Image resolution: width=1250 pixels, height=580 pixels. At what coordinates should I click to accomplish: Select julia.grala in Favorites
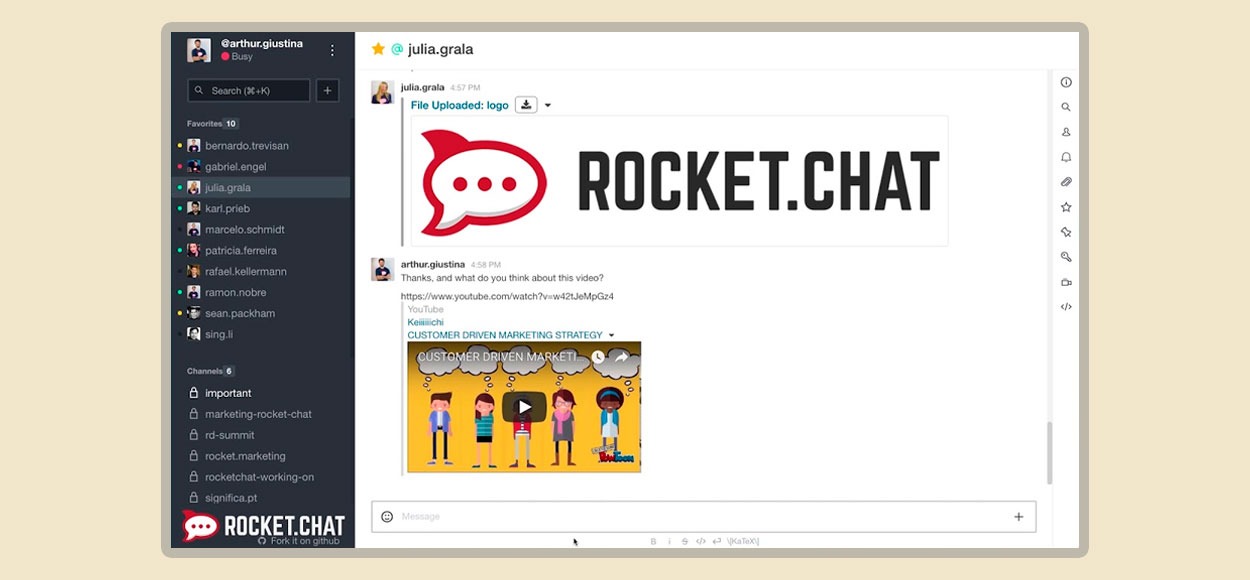tap(260, 188)
